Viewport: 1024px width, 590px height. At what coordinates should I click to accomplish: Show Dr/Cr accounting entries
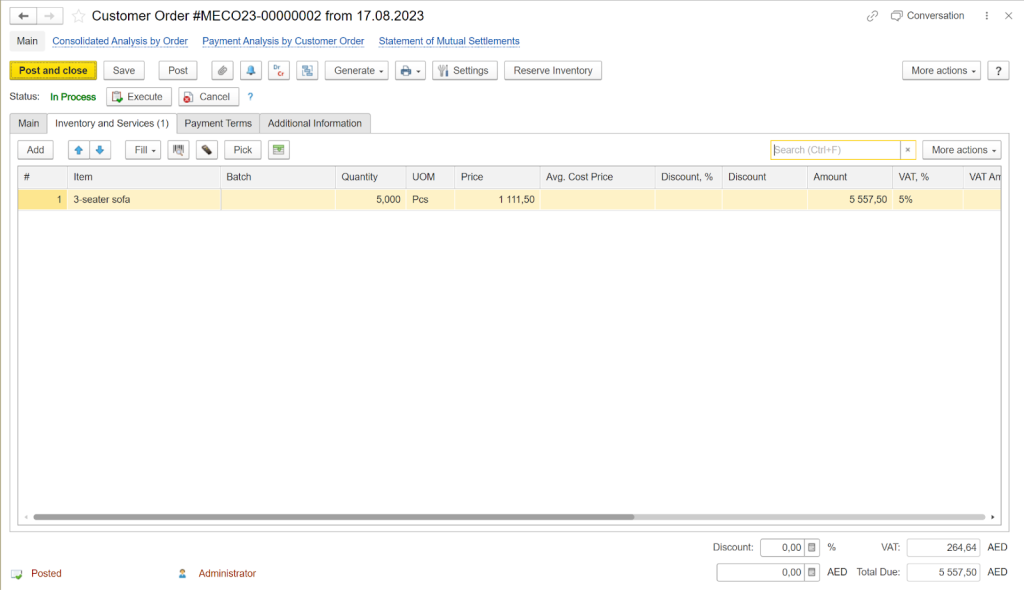point(279,71)
